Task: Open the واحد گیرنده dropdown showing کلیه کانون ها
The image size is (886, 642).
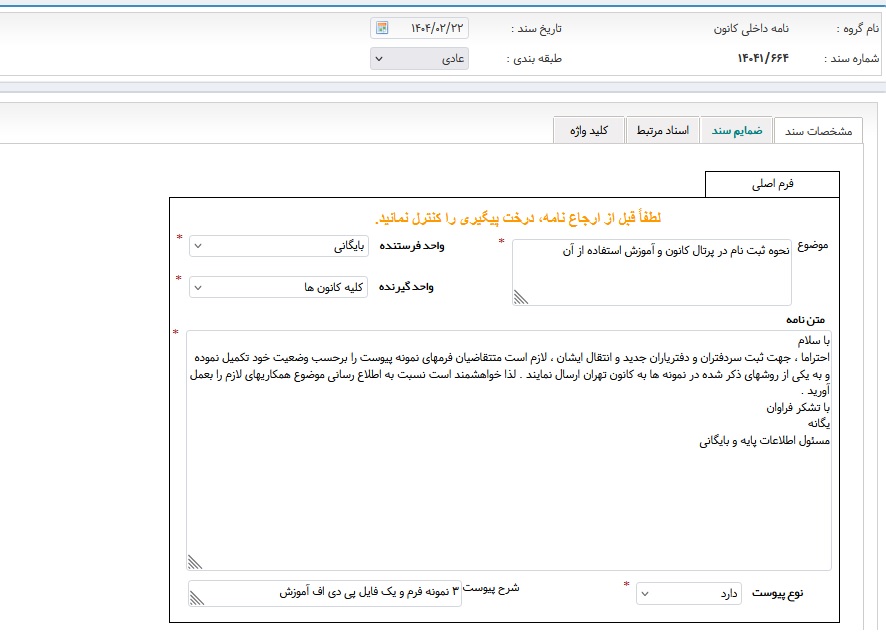Action: tap(279, 288)
